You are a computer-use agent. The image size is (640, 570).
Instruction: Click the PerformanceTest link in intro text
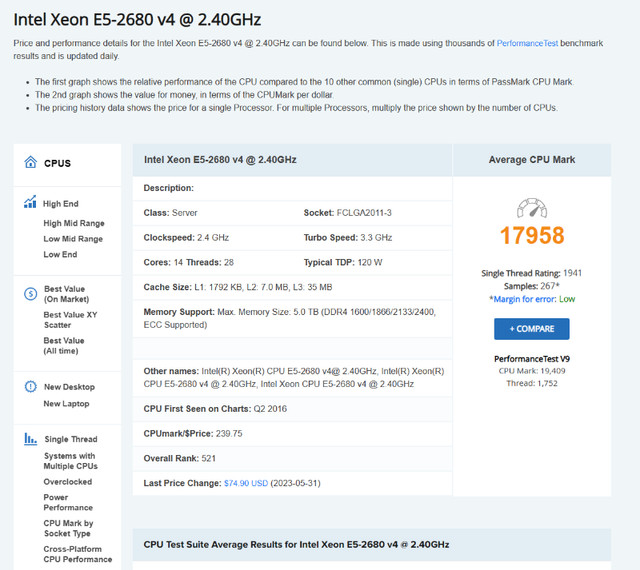[527, 43]
